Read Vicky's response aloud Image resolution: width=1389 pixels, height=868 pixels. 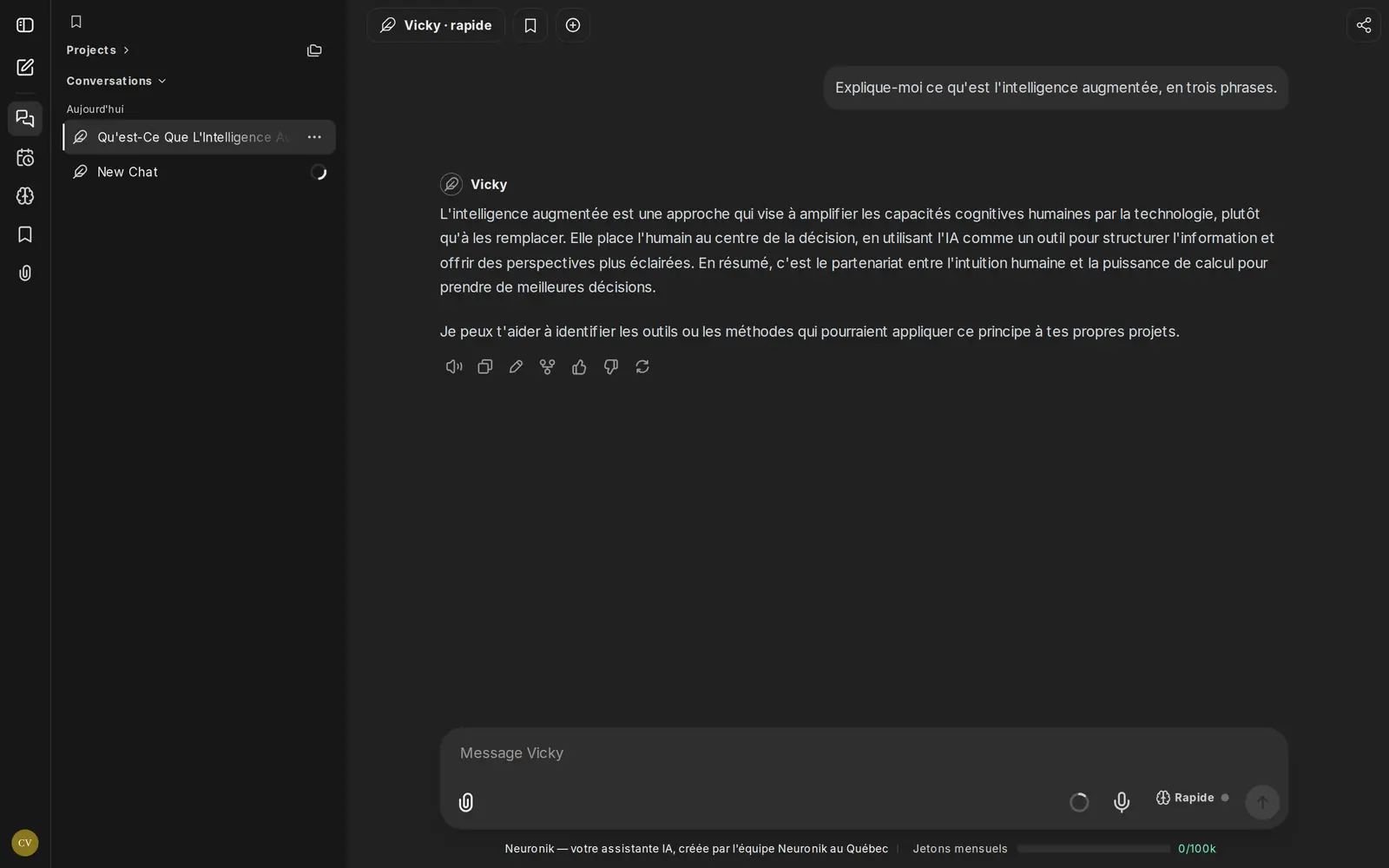point(454,367)
